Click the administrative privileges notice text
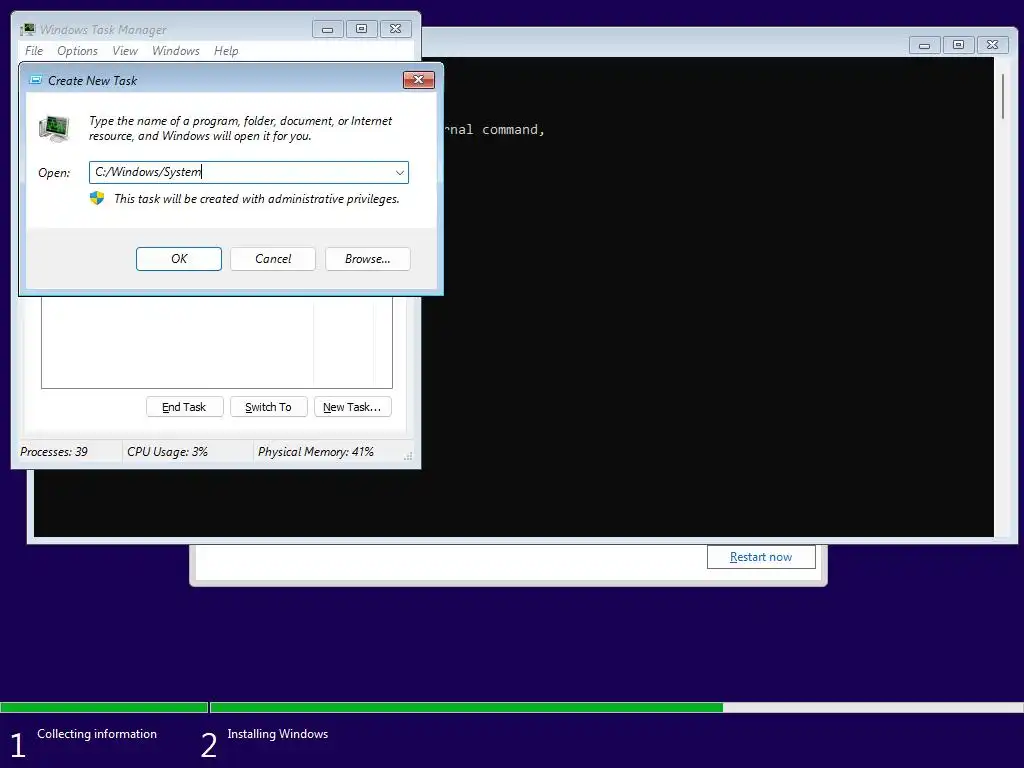 pos(257,199)
